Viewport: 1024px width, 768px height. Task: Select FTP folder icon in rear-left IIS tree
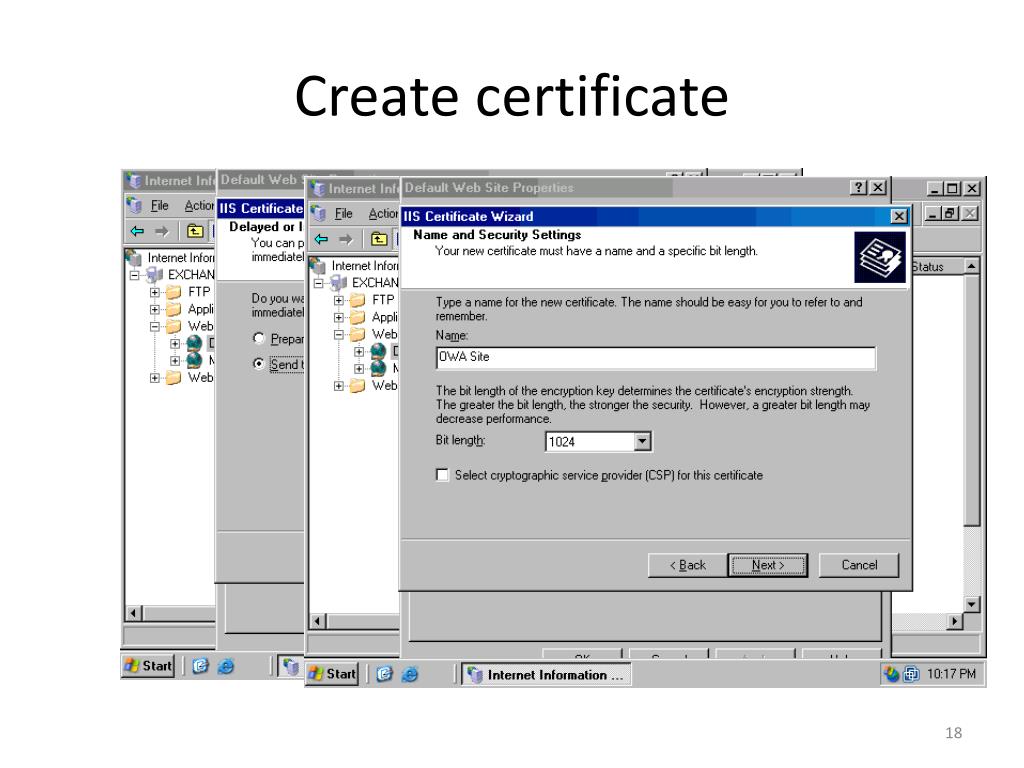click(x=173, y=292)
